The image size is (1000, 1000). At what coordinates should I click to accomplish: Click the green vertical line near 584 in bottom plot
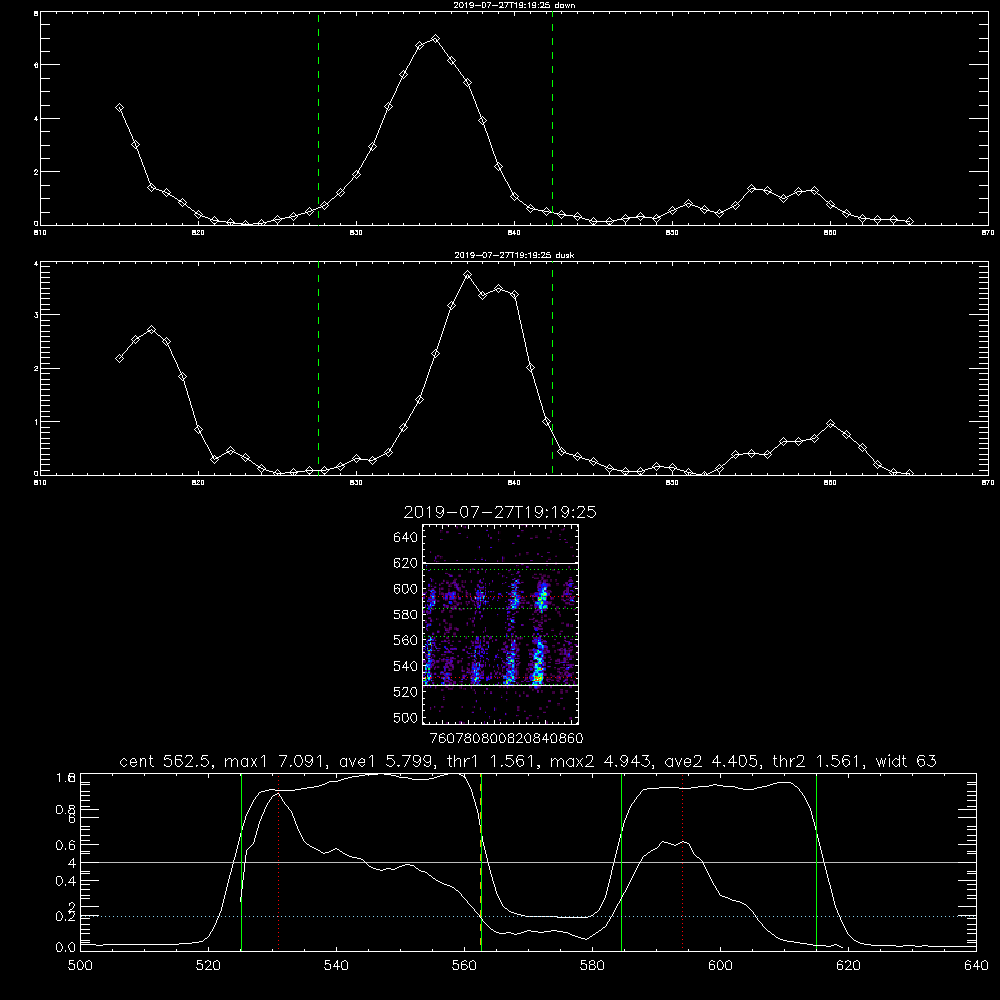[621, 861]
